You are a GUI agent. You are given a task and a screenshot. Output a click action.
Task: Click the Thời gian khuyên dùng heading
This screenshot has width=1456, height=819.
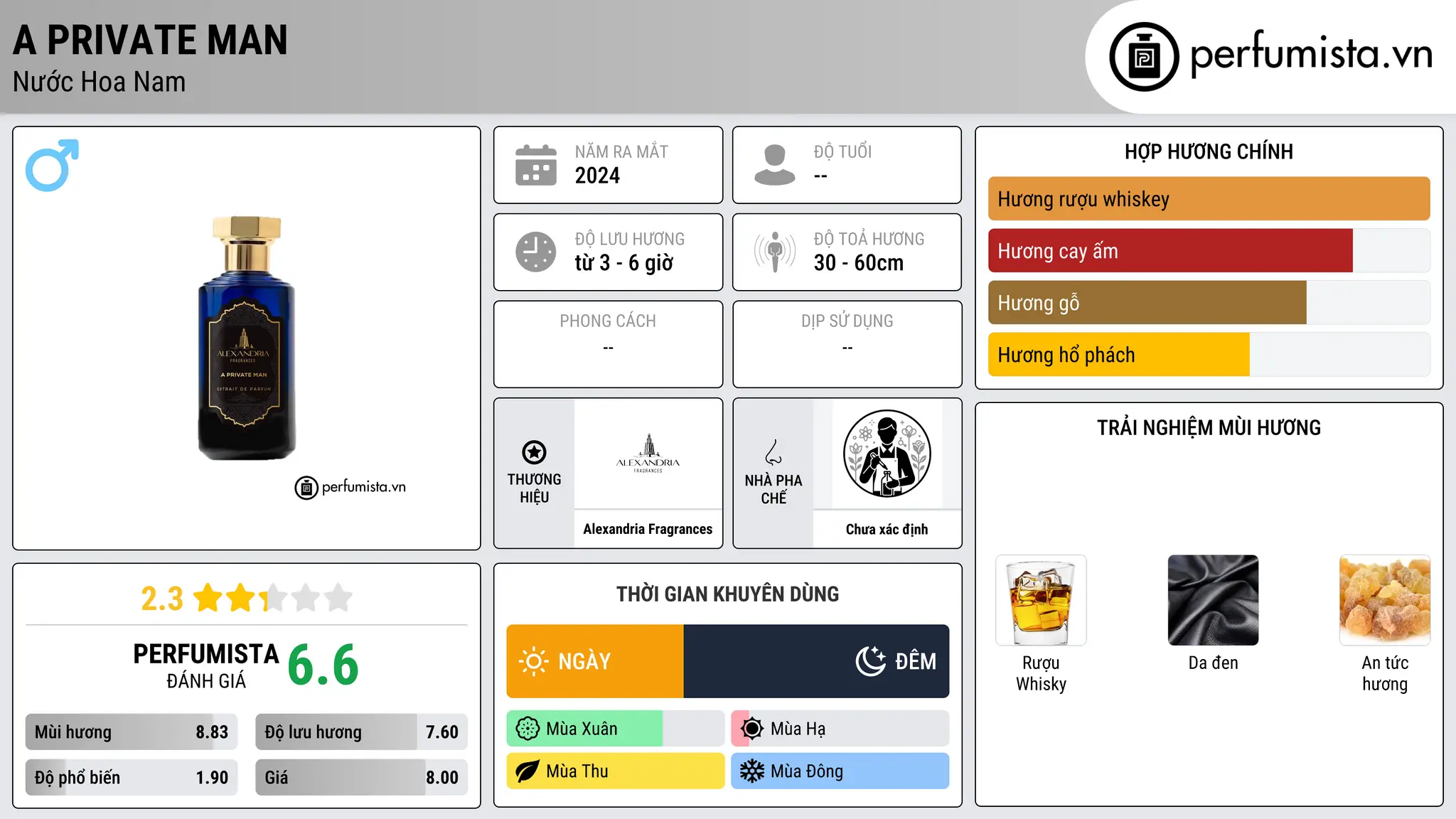(727, 594)
